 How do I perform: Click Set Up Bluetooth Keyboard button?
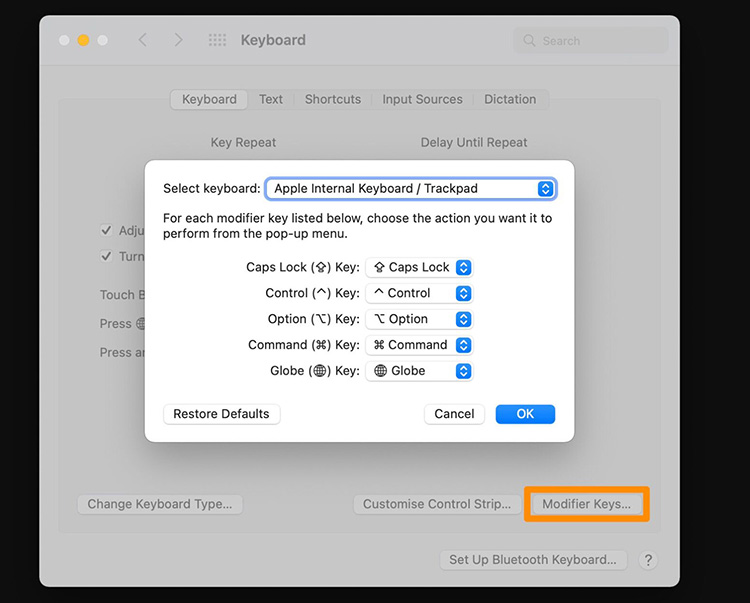pos(533,560)
